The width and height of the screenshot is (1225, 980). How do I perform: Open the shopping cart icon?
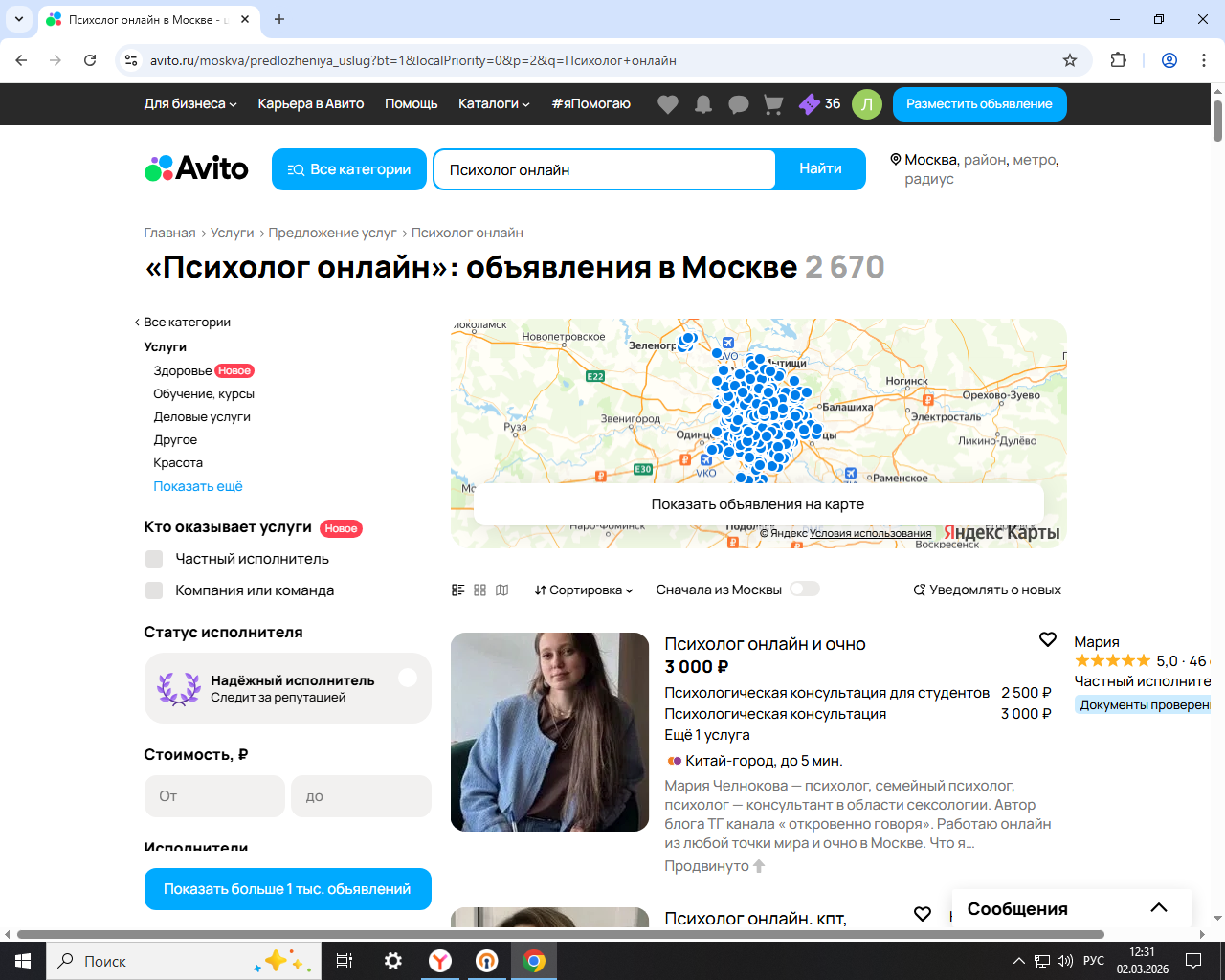click(x=773, y=104)
